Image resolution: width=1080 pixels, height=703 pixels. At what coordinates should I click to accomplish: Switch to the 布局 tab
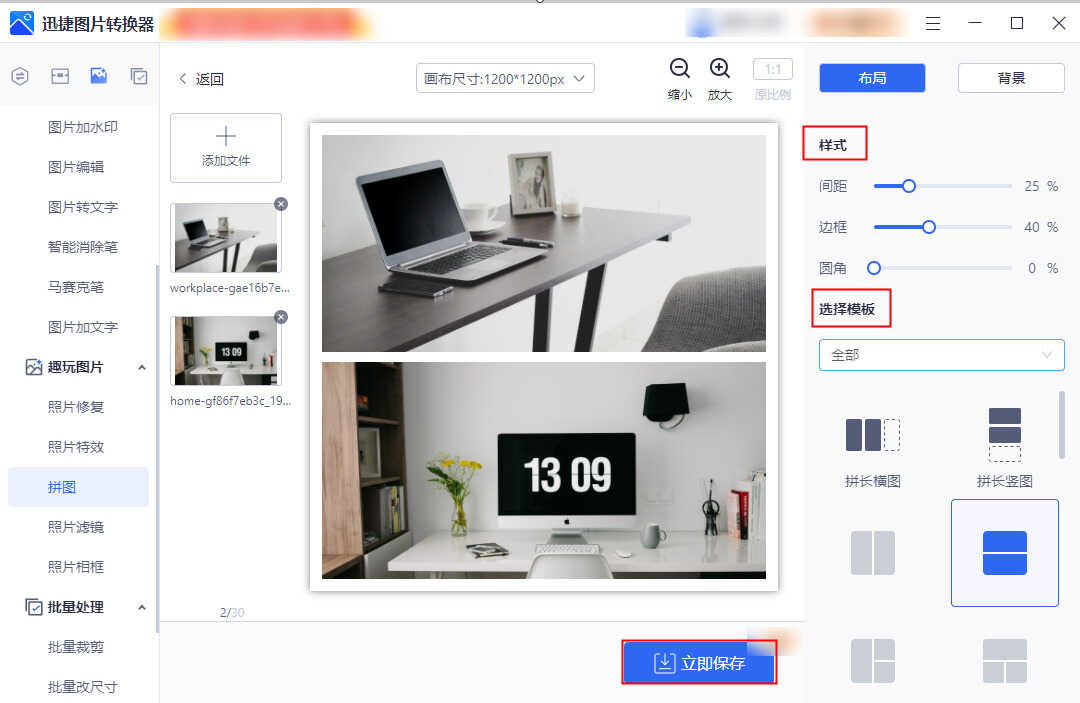pyautogui.click(x=872, y=78)
